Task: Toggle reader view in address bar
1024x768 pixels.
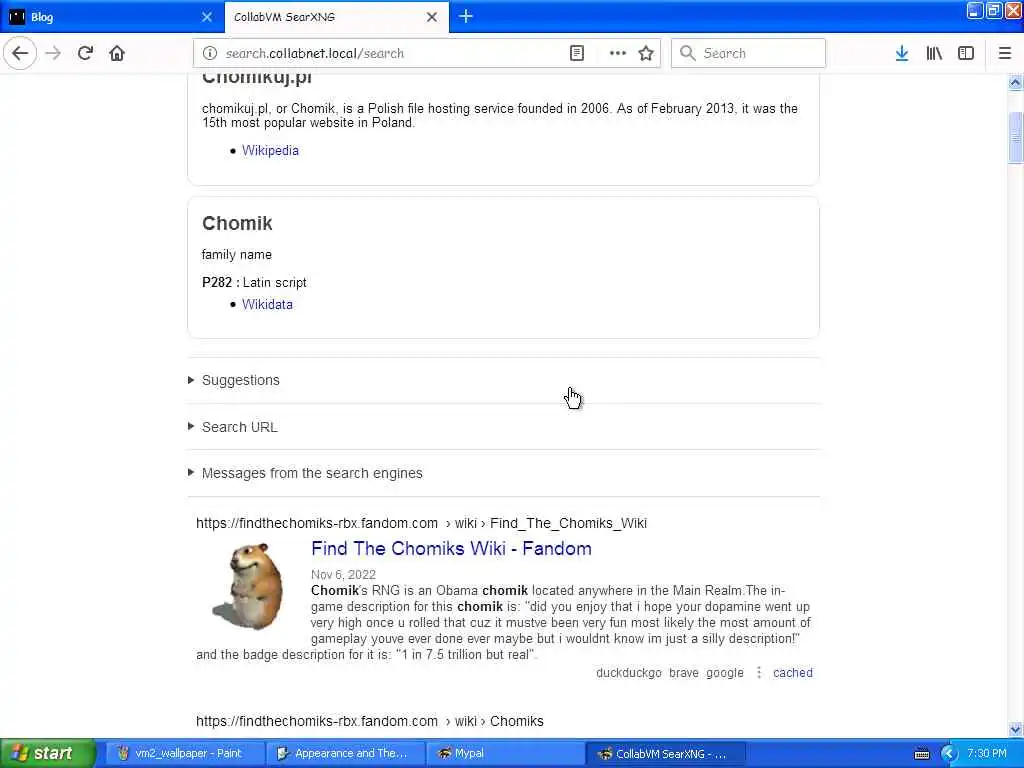Action: (x=577, y=53)
